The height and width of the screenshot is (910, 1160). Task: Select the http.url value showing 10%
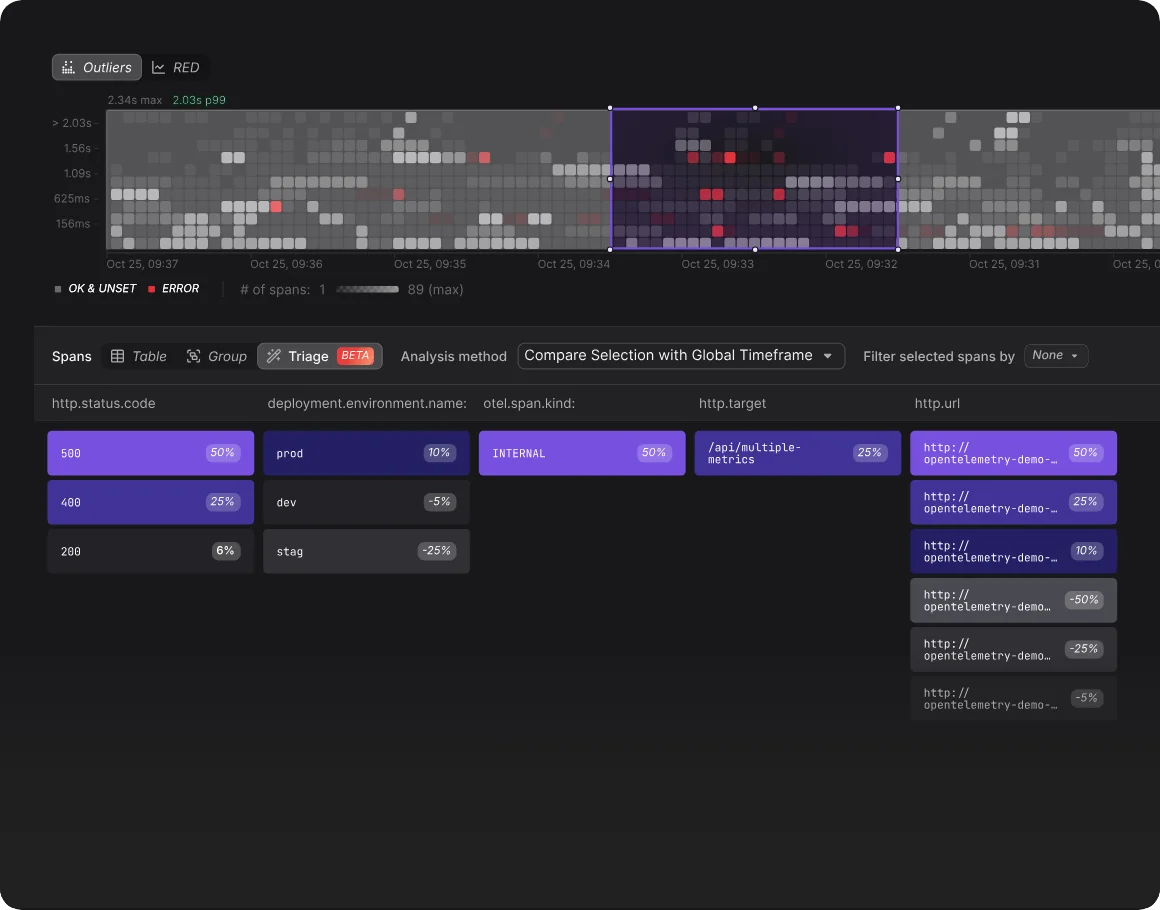pos(1014,551)
